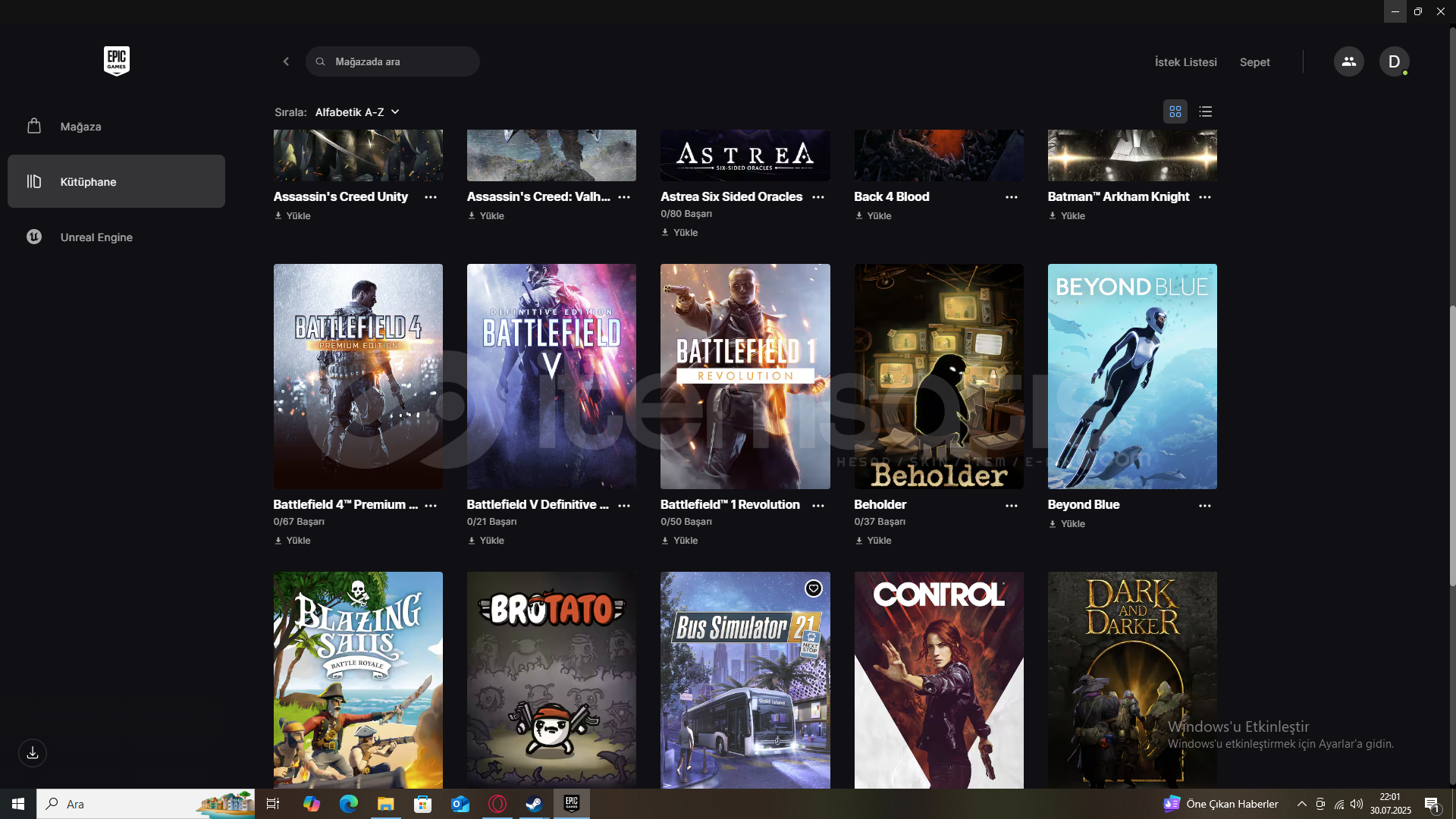
Task: Click the taskbar Ara search box
Action: 146,804
